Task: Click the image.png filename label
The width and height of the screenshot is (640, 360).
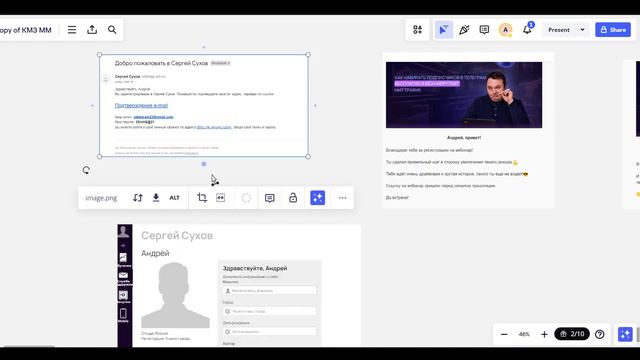Action: pyautogui.click(x=101, y=198)
